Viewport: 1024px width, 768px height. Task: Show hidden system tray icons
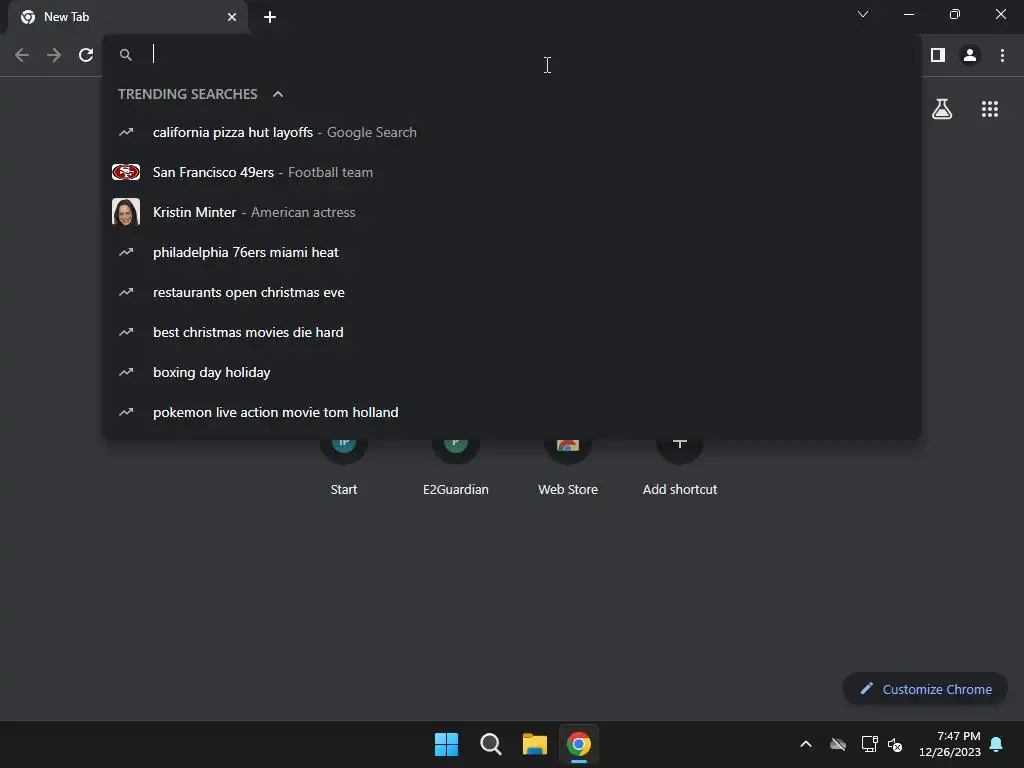point(806,744)
